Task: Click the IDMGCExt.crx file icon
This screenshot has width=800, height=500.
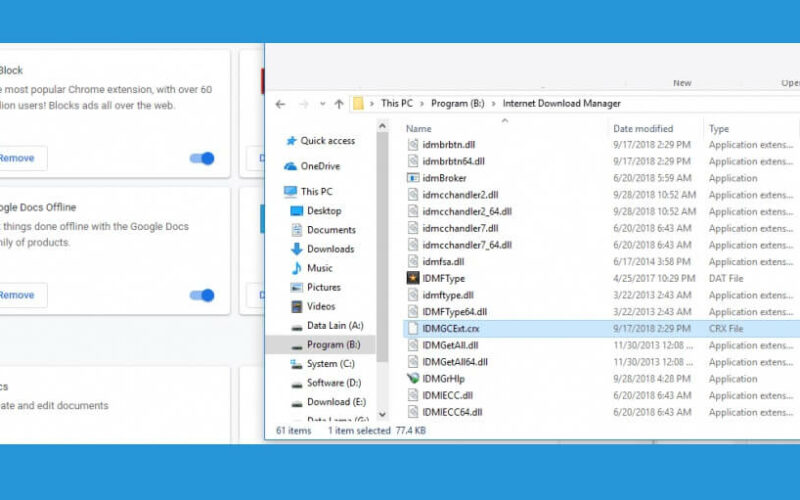Action: point(413,329)
